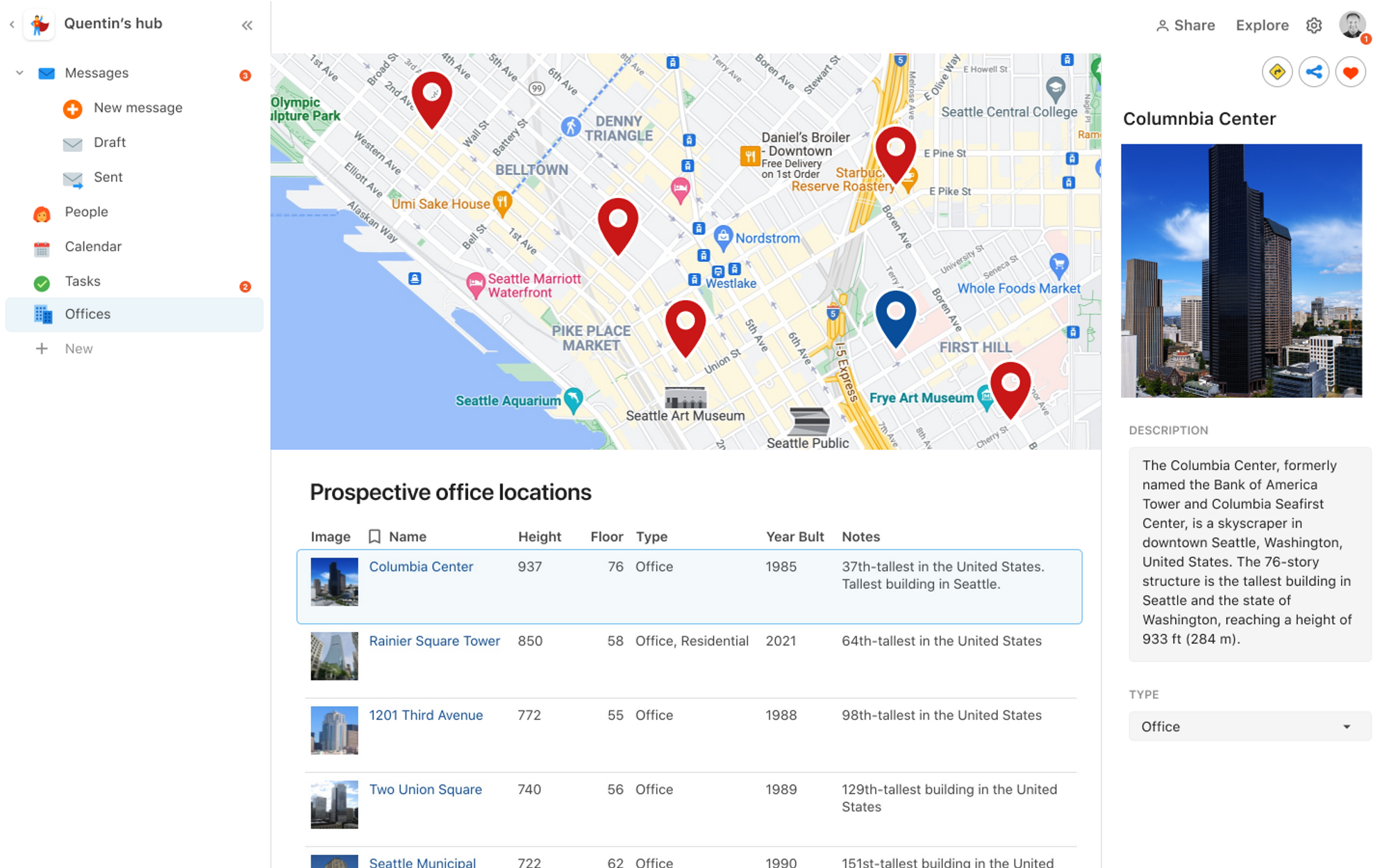The height and width of the screenshot is (868, 1389).
Task: Click the bookmark icon in Name column header
Action: (x=374, y=537)
